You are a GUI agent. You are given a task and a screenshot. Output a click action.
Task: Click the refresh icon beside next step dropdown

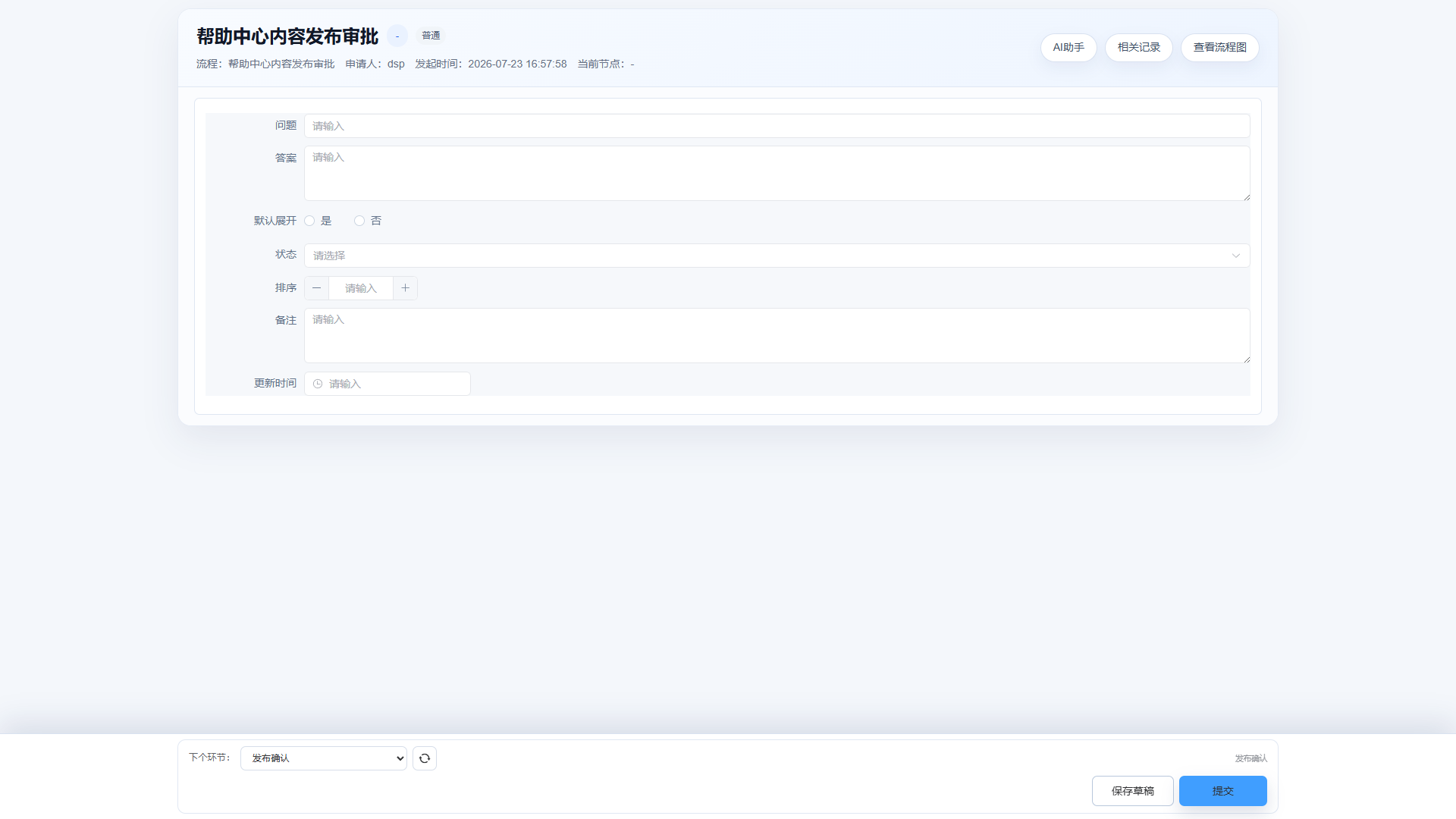pyautogui.click(x=425, y=758)
